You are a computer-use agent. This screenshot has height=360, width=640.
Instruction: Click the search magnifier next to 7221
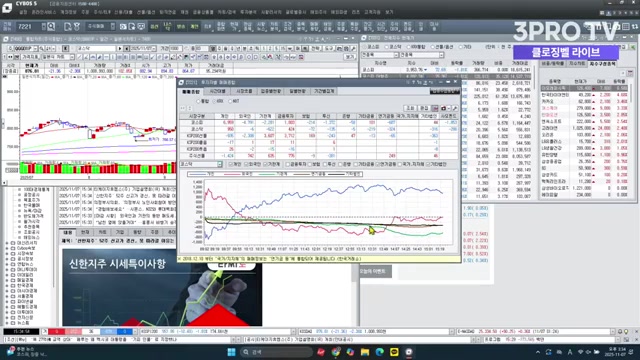tap(51, 27)
